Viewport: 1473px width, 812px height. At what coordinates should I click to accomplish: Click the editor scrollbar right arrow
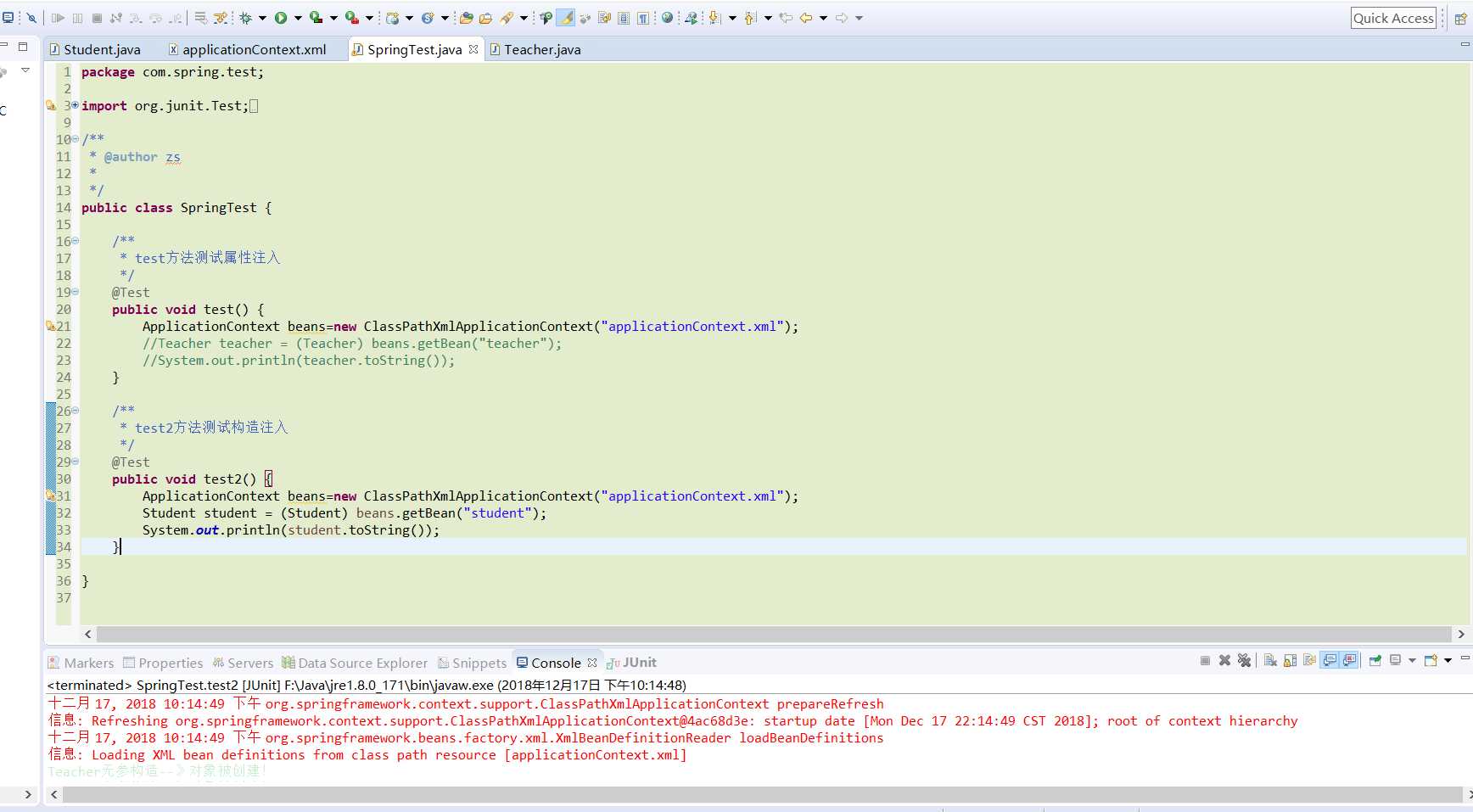click(1461, 634)
